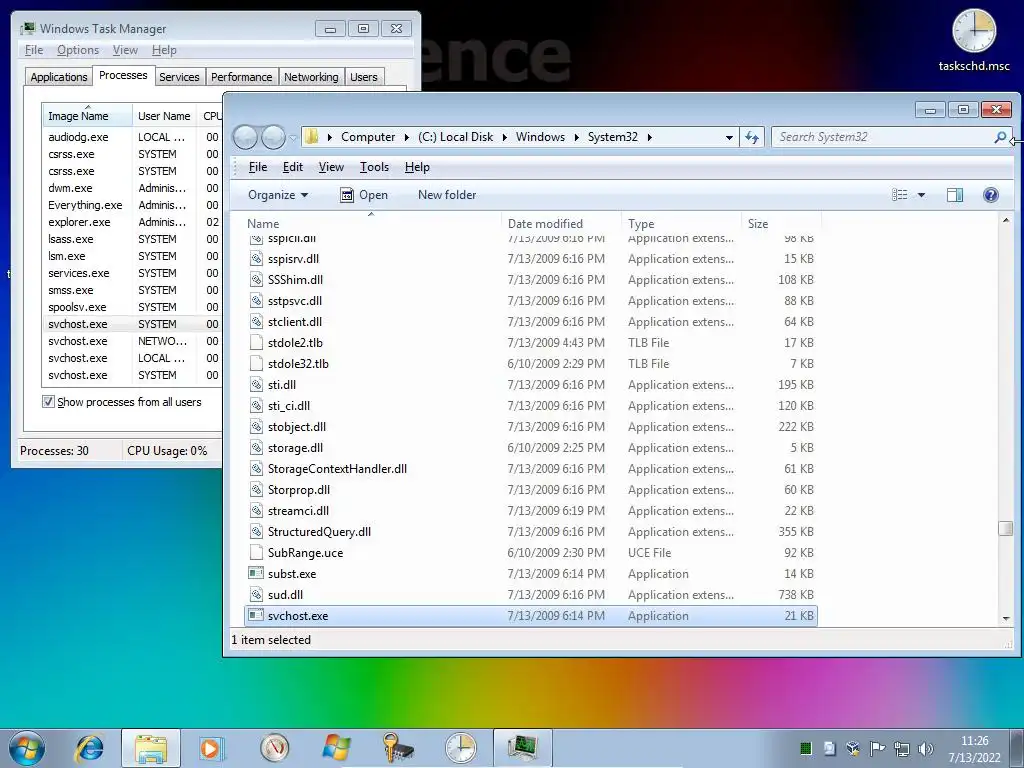The width and height of the screenshot is (1024, 768).
Task: Click the sti.dll file icon
Action: coord(256,385)
